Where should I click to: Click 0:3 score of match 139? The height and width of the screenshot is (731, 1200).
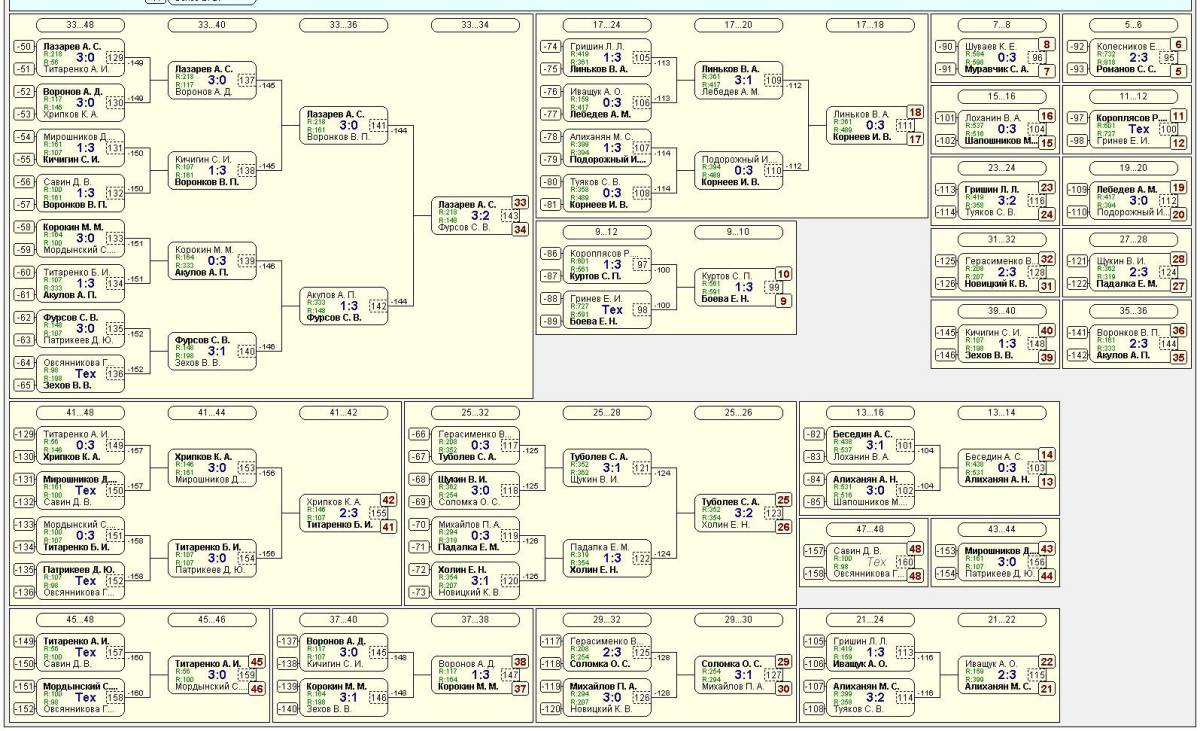click(217, 260)
